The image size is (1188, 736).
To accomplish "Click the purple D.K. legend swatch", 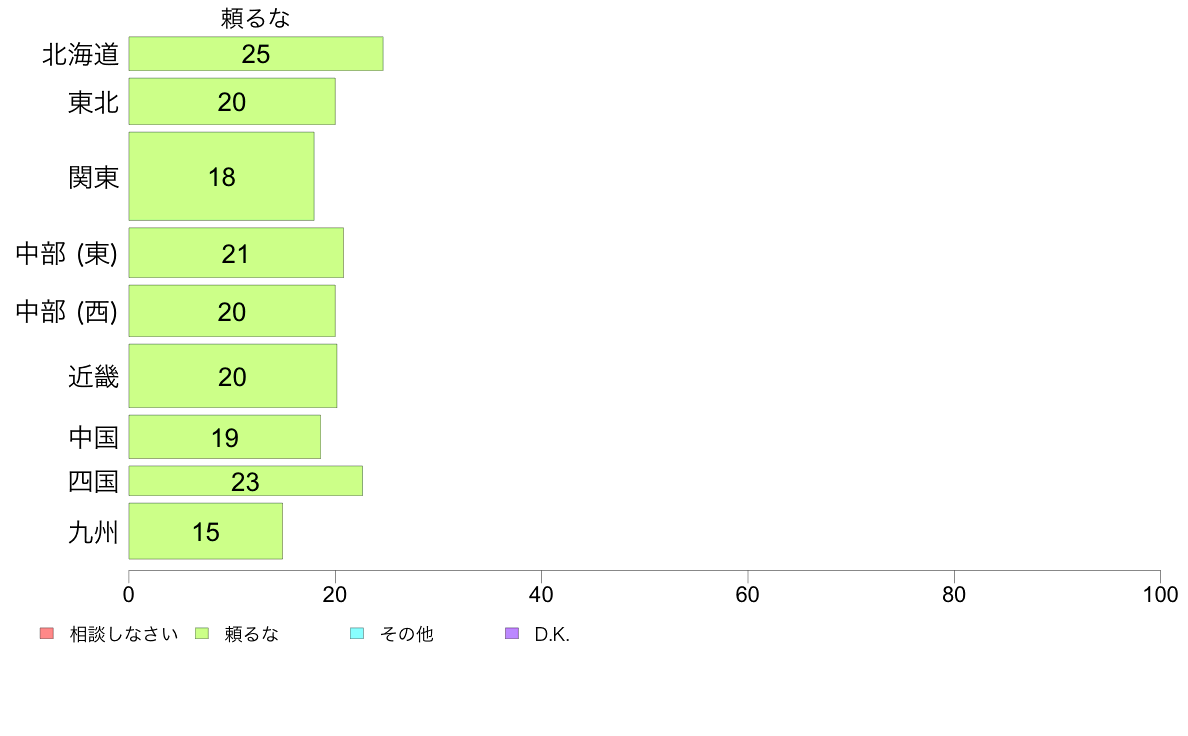I will click(x=512, y=633).
